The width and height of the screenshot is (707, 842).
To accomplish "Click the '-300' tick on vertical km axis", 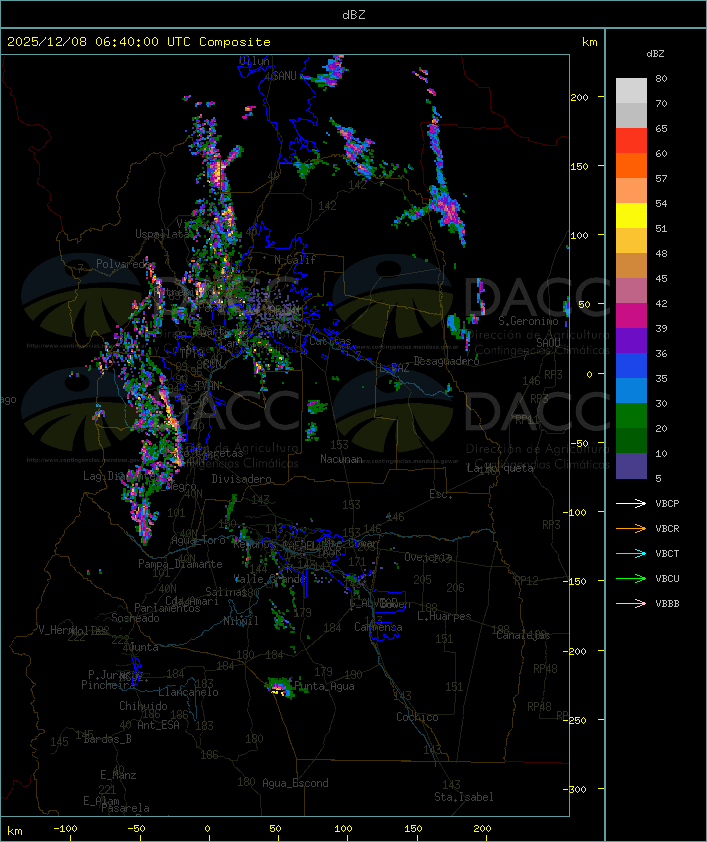I will tap(577, 789).
